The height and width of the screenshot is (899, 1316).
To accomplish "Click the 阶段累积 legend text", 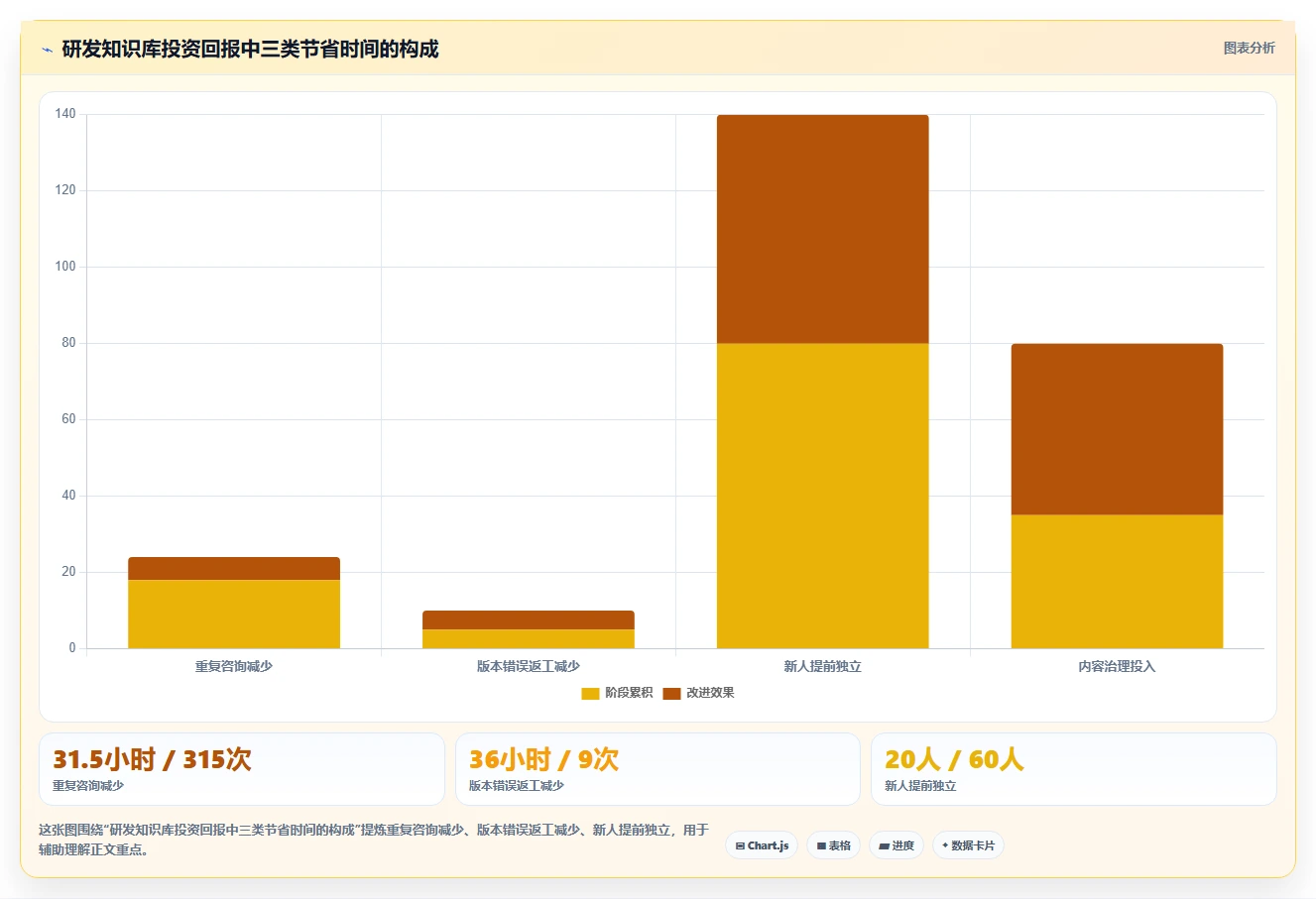I will 629,693.
